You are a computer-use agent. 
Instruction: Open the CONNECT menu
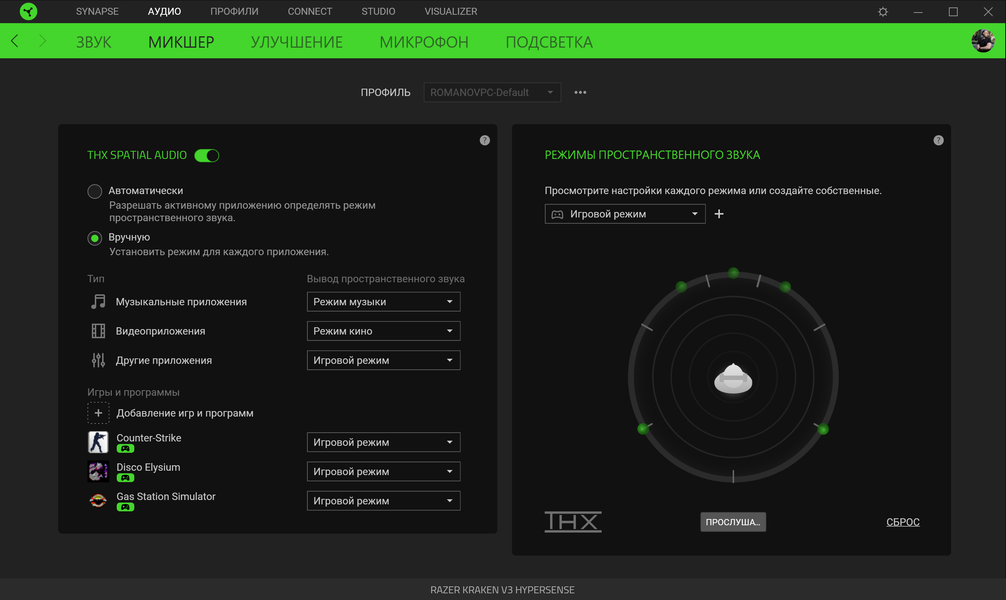(310, 12)
